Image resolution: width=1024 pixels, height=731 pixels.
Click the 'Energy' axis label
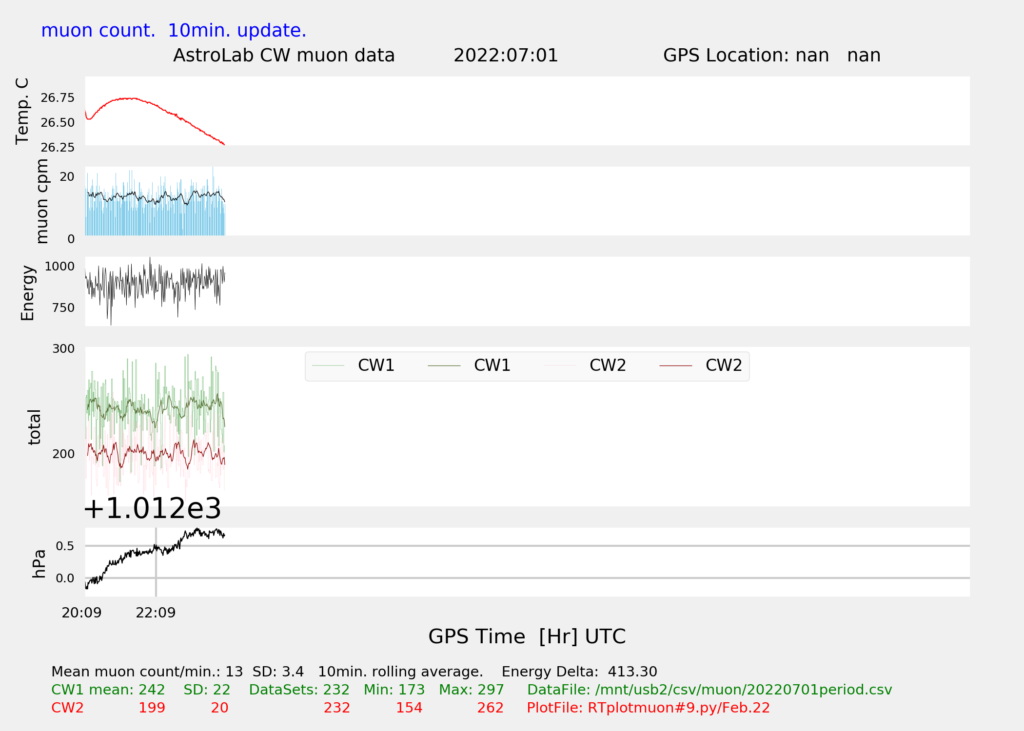(x=27, y=293)
